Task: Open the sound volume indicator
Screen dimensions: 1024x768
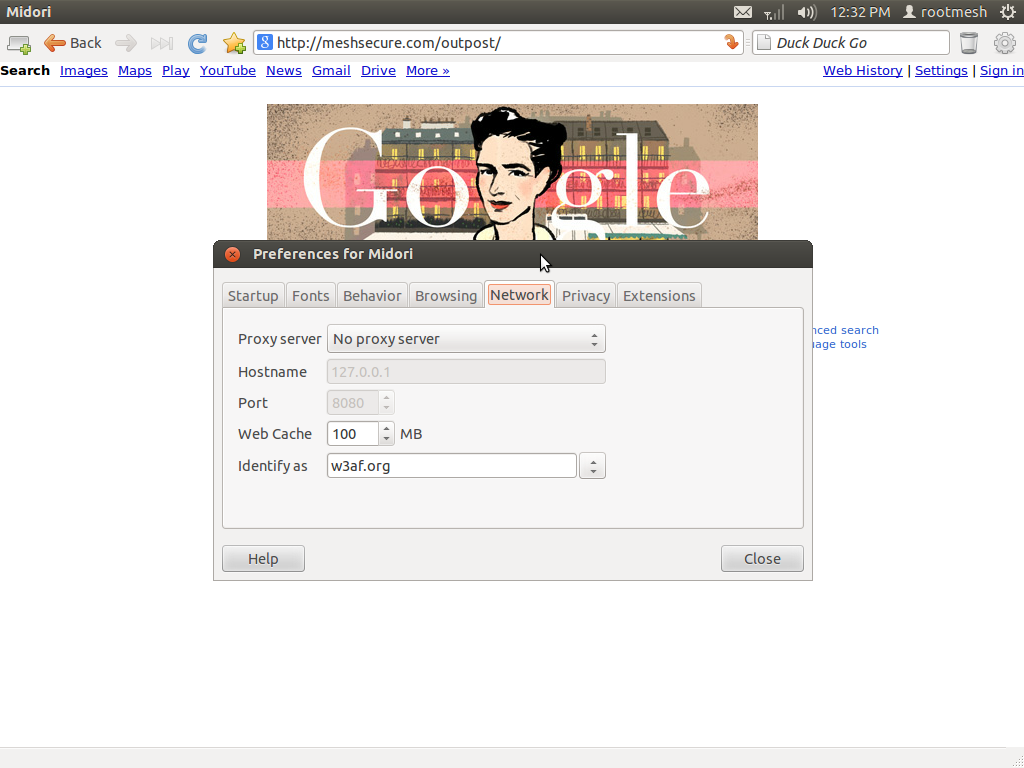Action: pos(807,12)
